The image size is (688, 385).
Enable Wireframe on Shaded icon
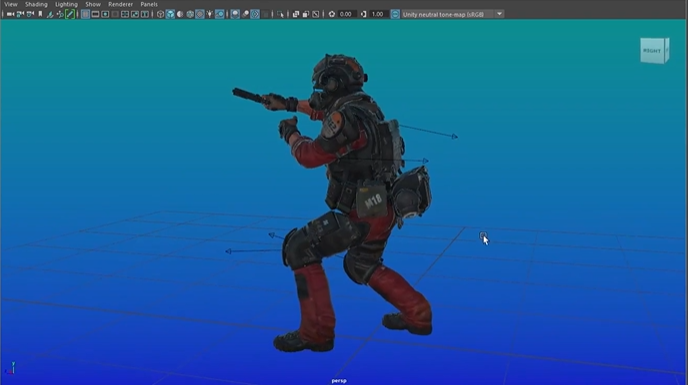pyautogui.click(x=190, y=14)
